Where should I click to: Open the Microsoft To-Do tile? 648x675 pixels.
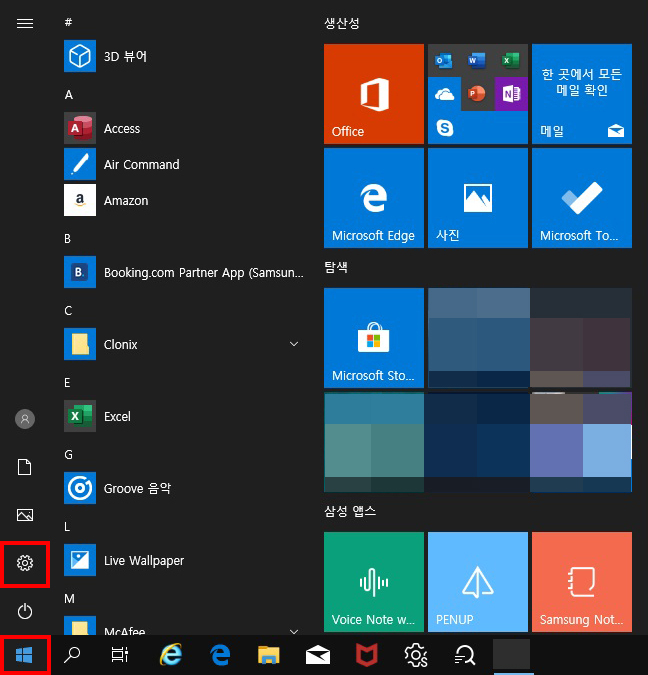(x=582, y=198)
